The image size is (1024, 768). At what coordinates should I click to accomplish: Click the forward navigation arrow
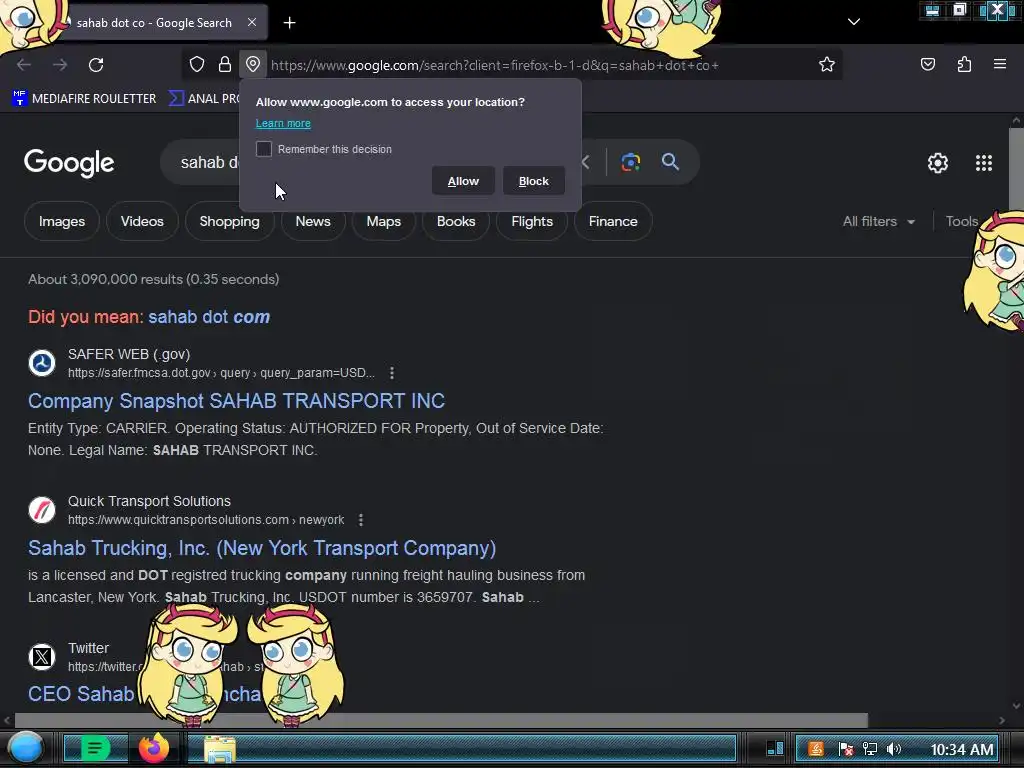60,65
